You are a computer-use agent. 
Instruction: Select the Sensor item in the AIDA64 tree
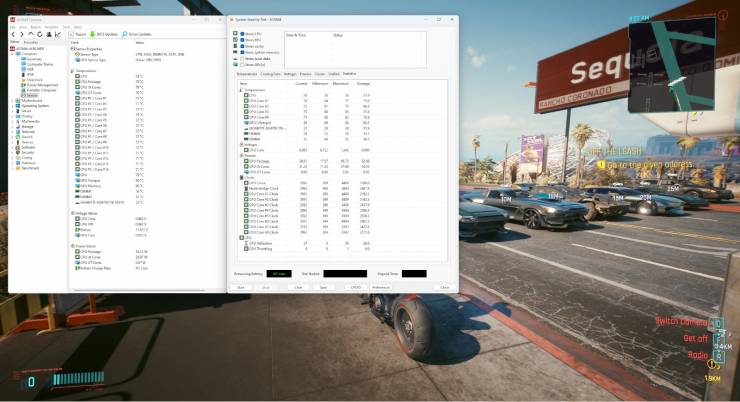(29, 95)
